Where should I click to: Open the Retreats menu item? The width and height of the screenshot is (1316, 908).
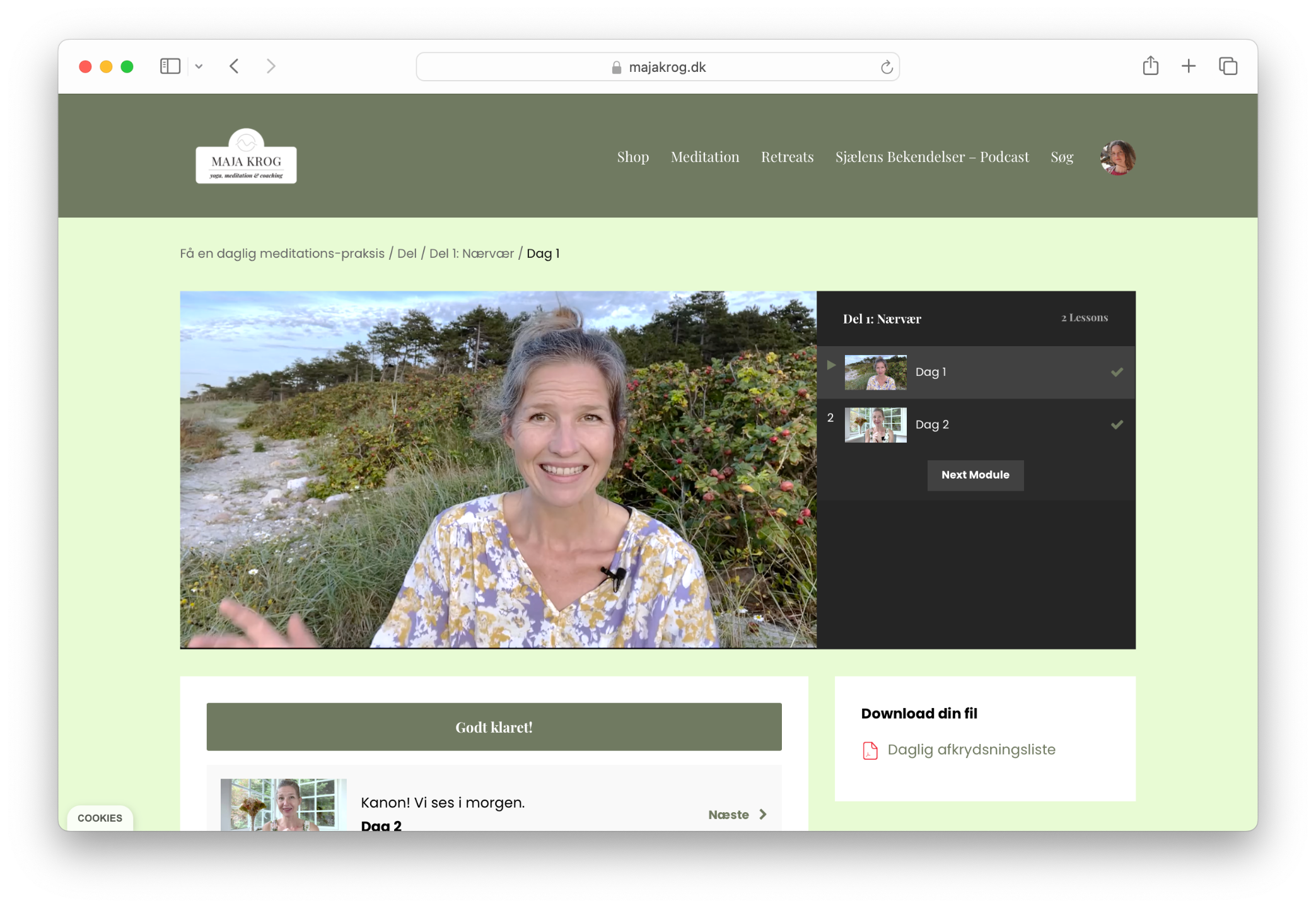786,156
